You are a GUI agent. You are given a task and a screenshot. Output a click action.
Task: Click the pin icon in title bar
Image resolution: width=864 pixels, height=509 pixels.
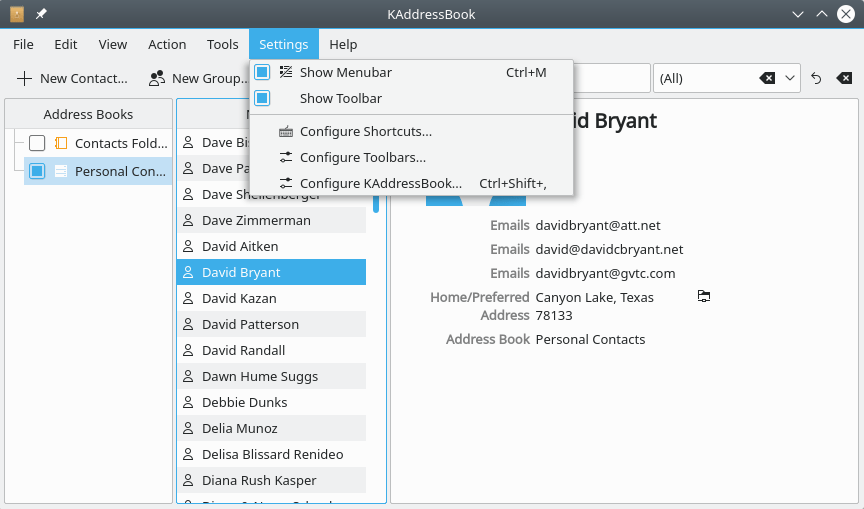tap(41, 14)
